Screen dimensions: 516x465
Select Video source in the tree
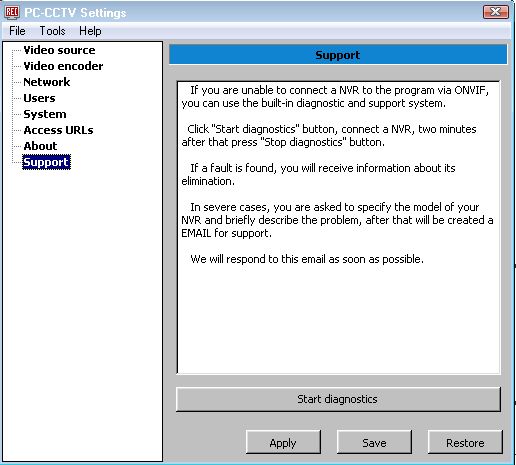coord(59,50)
